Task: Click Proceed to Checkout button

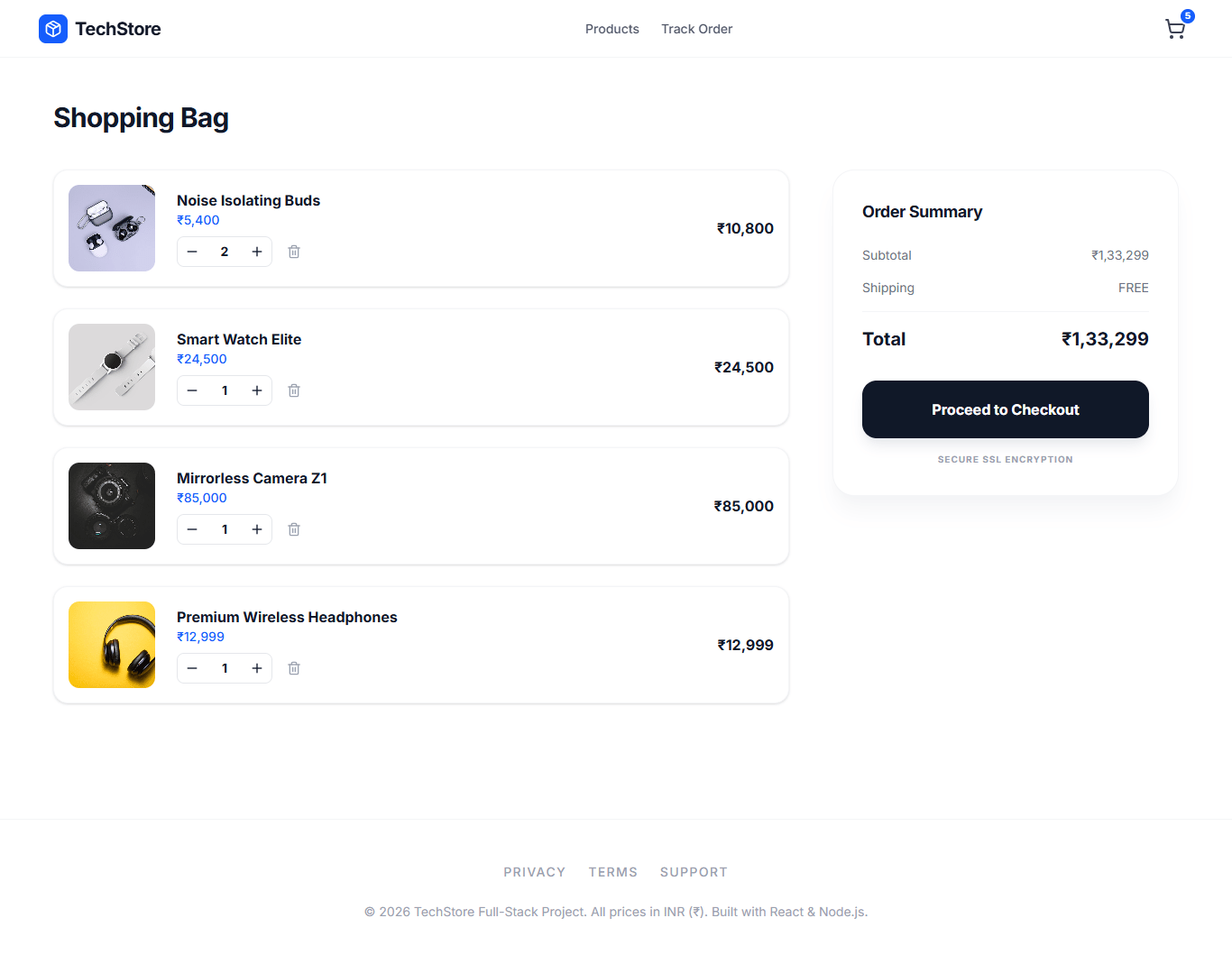Action: pos(1006,409)
